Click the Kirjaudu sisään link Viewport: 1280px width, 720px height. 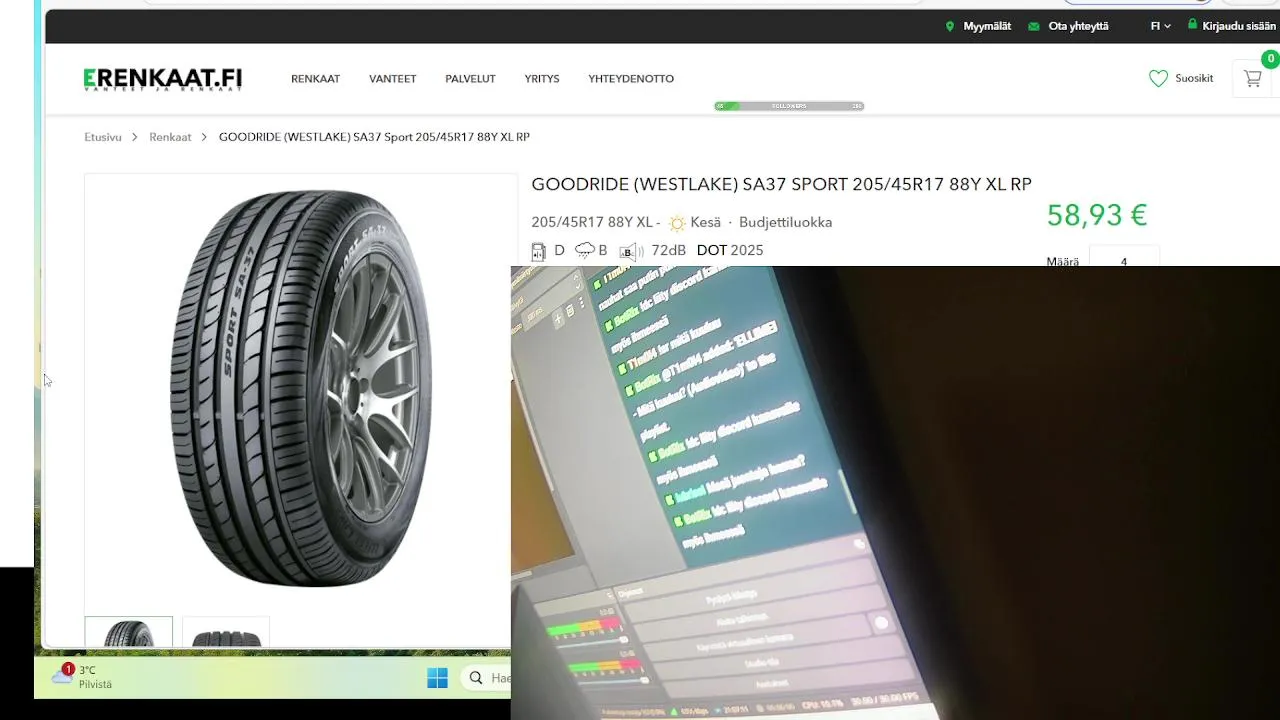coord(1239,26)
